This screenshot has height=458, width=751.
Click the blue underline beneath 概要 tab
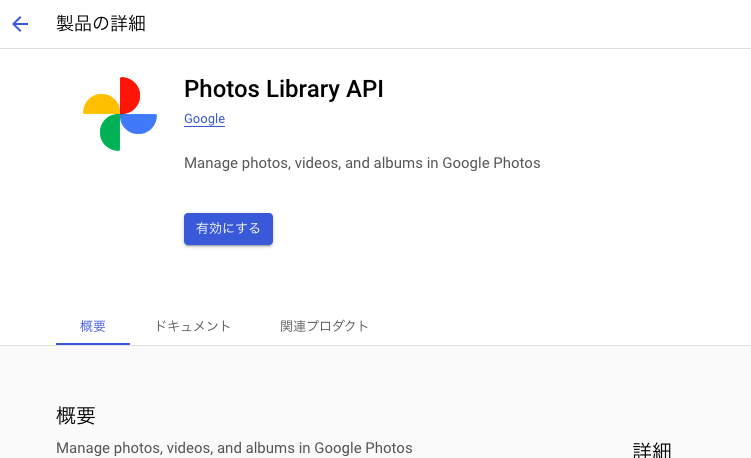pyautogui.click(x=93, y=344)
